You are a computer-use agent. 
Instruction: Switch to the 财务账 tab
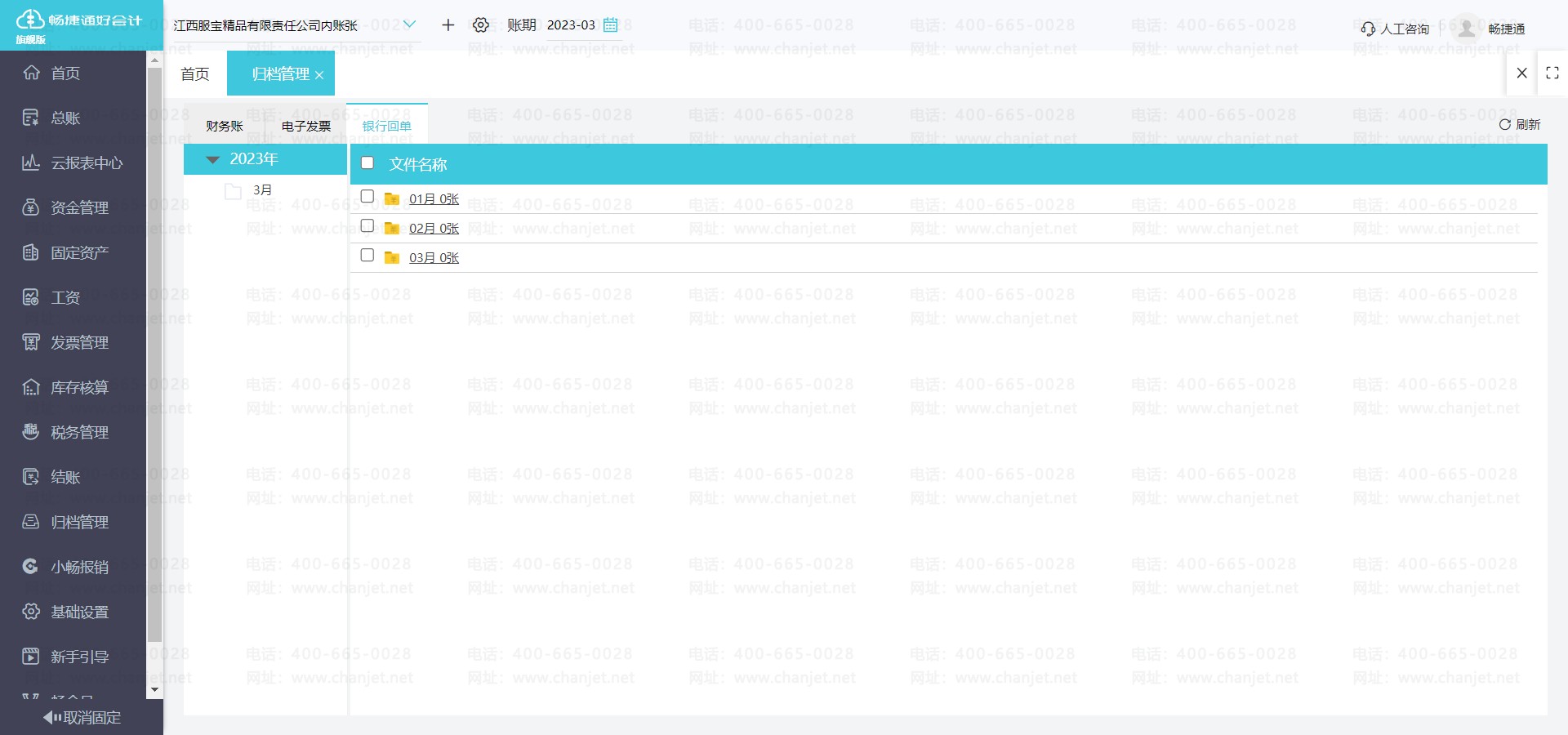225,126
